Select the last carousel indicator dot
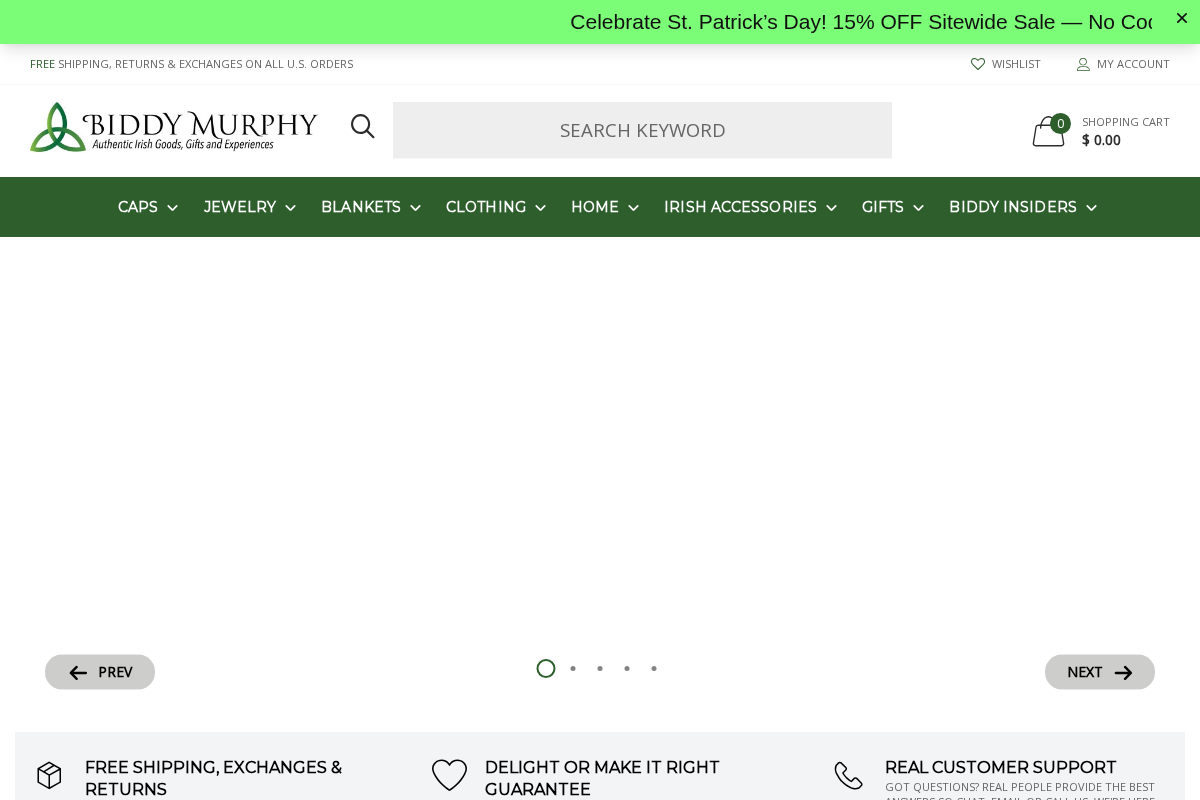Image resolution: width=1200 pixels, height=800 pixels. 654,668
